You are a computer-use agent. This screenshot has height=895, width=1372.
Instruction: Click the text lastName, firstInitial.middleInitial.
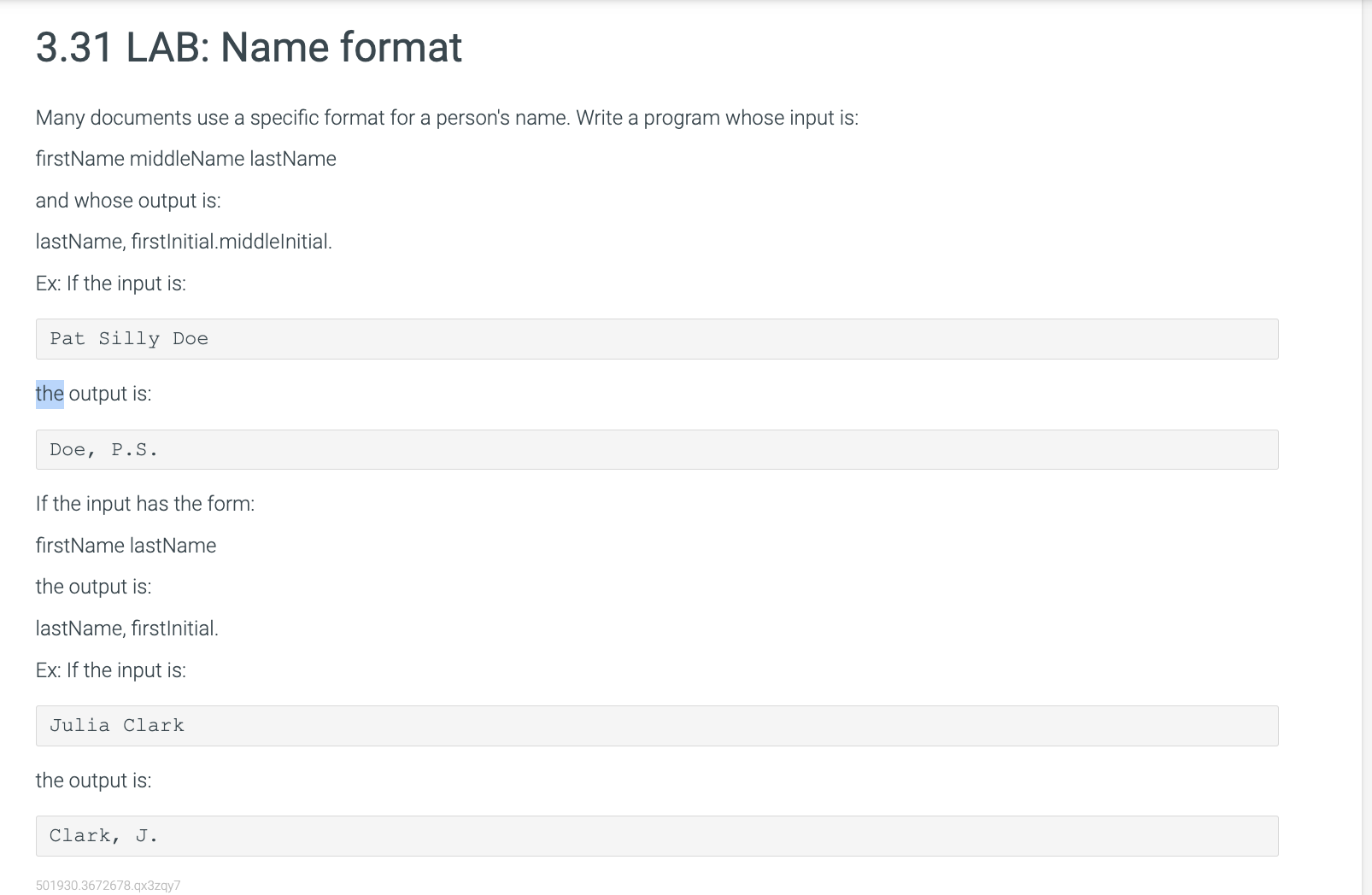tap(184, 242)
